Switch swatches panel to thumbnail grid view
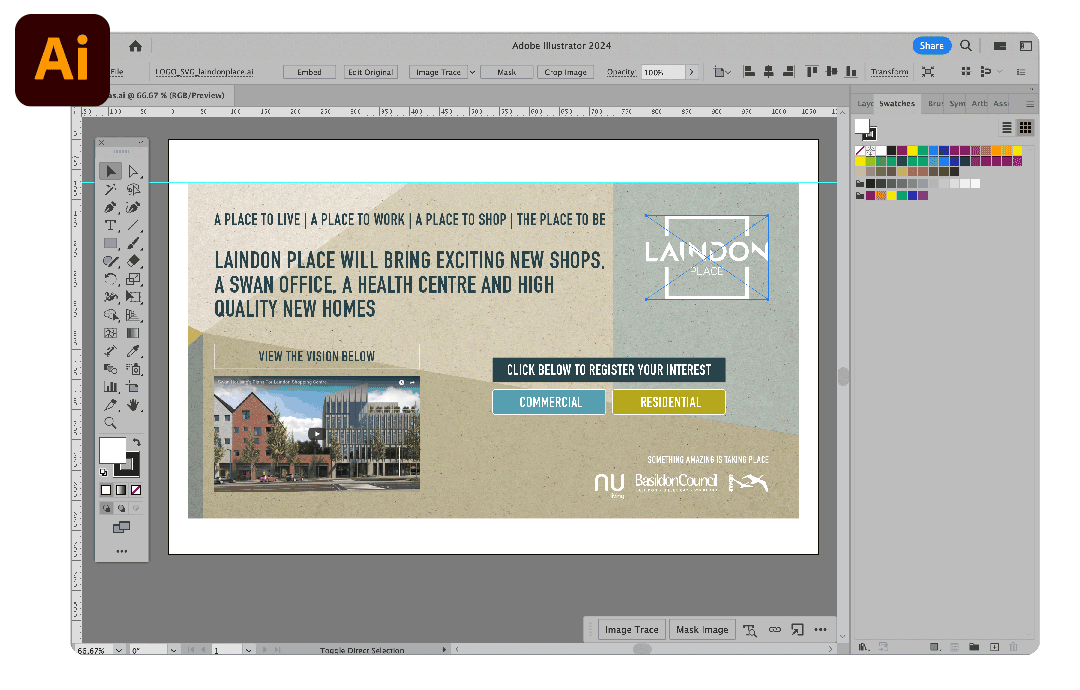 pos(1025,128)
